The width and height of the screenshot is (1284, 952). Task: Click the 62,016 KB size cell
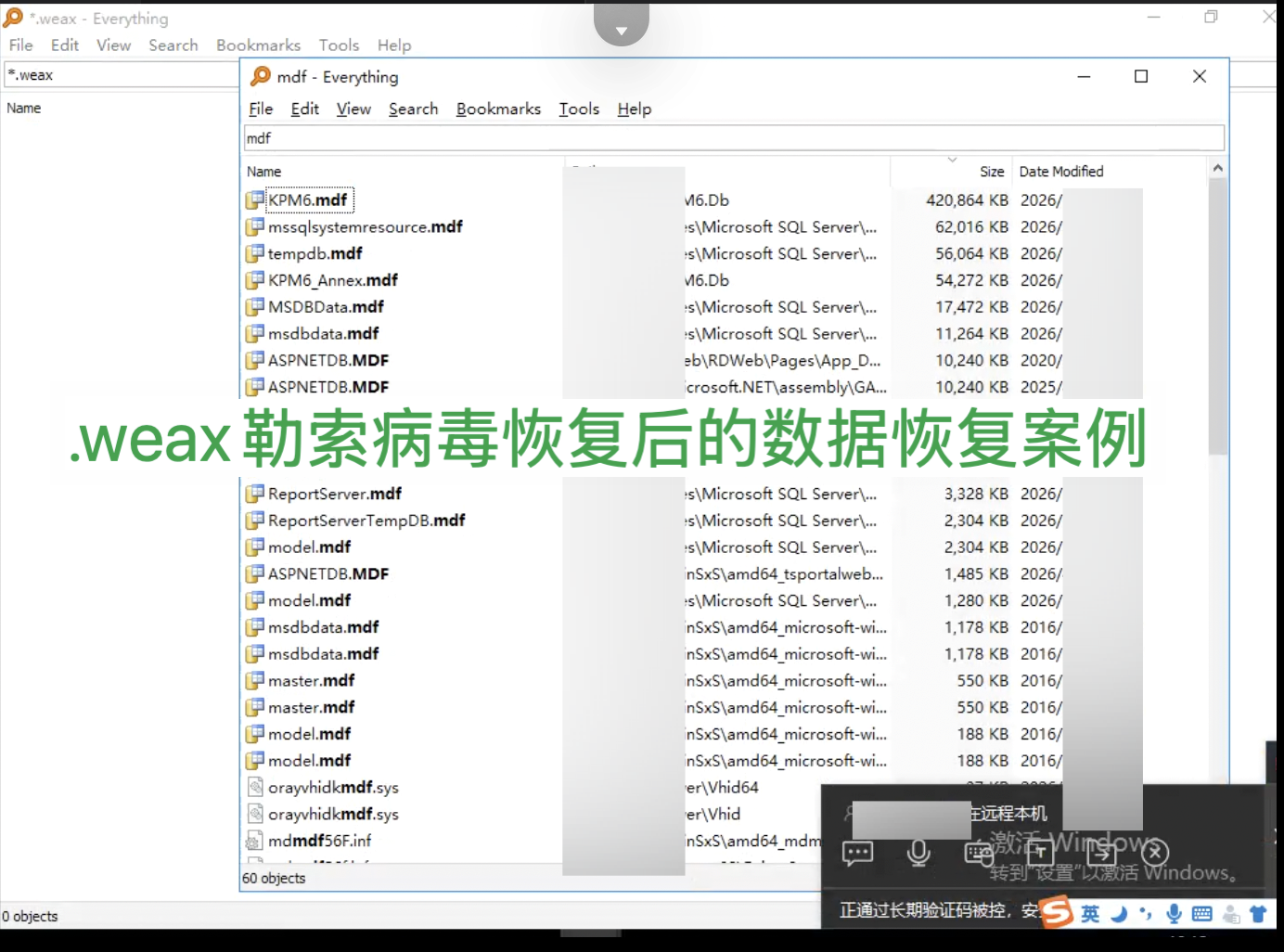[x=971, y=227]
